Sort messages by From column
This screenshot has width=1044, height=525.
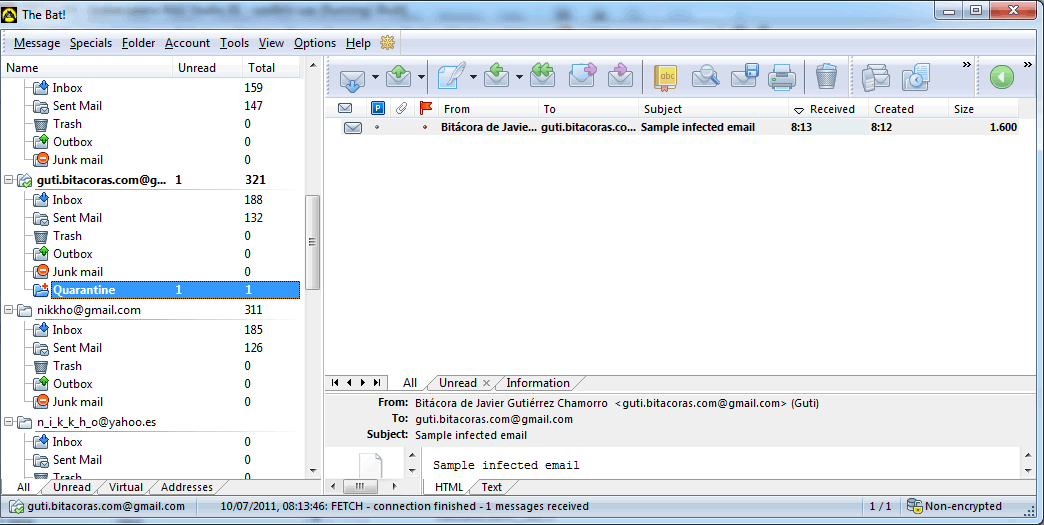[488, 108]
